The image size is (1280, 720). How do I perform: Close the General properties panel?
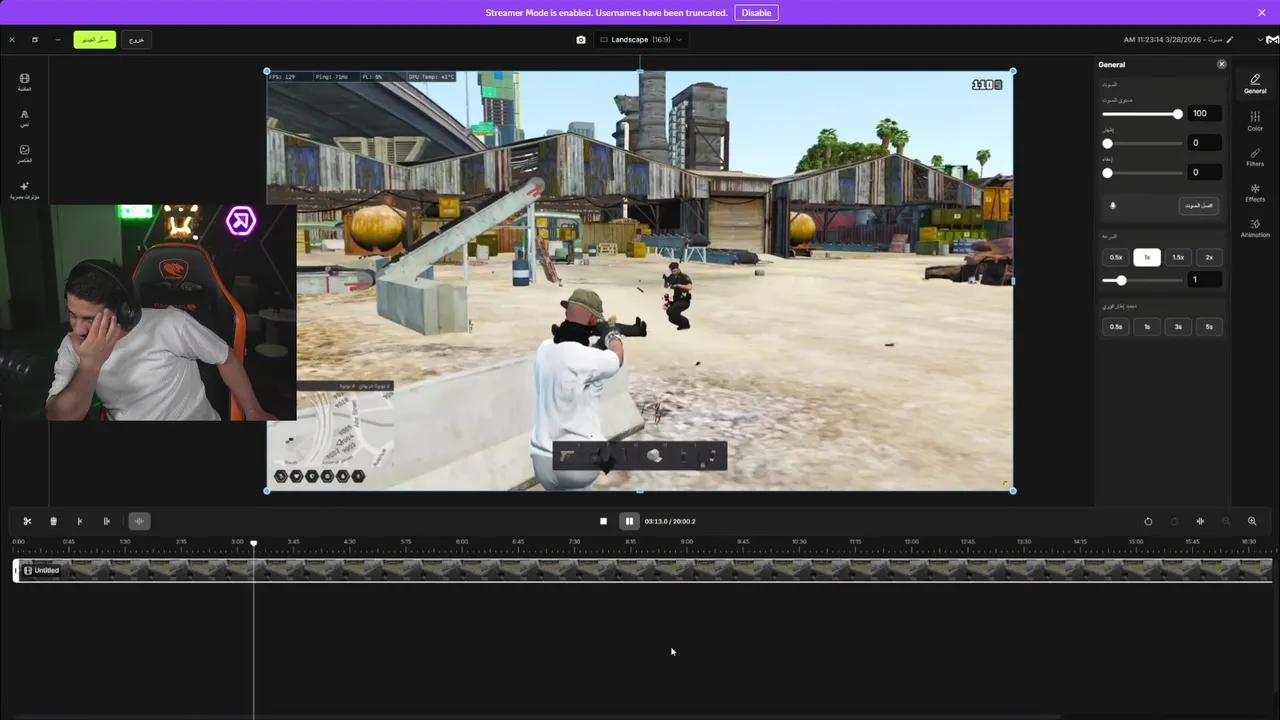(1221, 64)
